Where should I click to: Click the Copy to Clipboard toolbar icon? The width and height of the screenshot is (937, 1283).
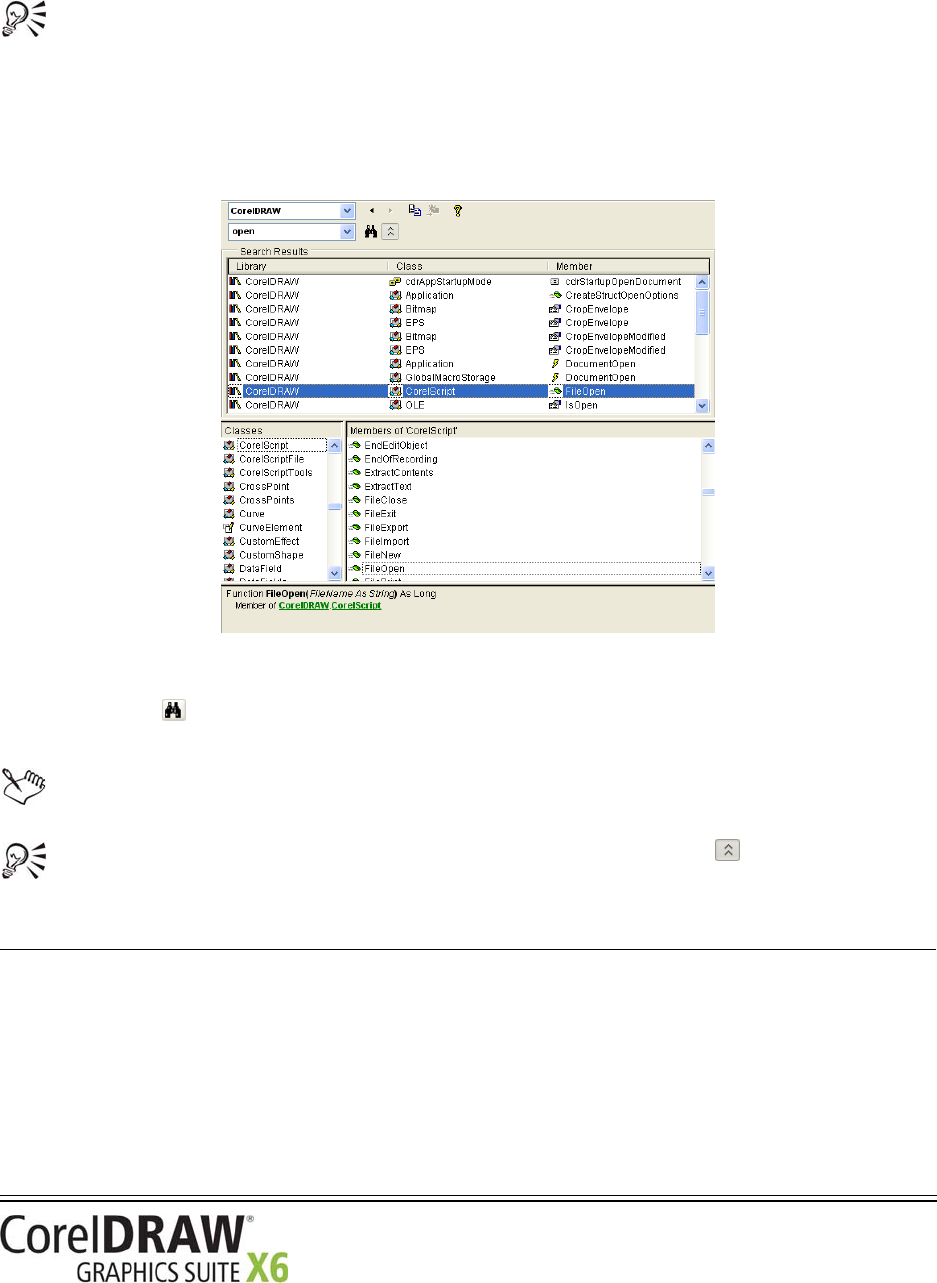415,211
